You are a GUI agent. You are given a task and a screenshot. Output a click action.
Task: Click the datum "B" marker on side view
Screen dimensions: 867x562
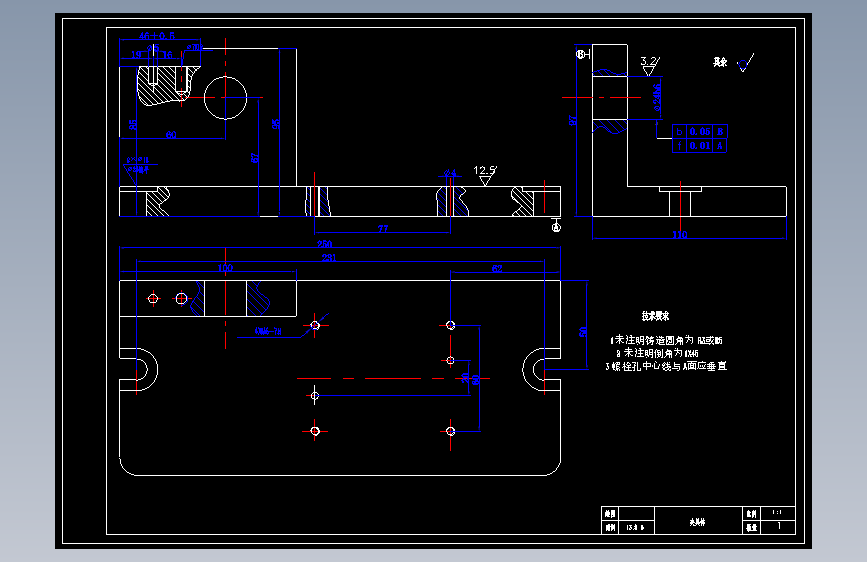[x=581, y=54]
